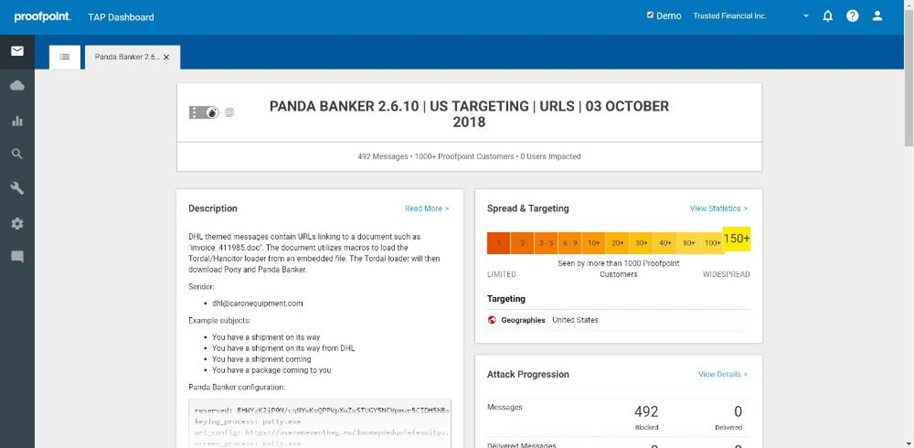
Task: Click the Proofpoint logo
Action: [42, 17]
